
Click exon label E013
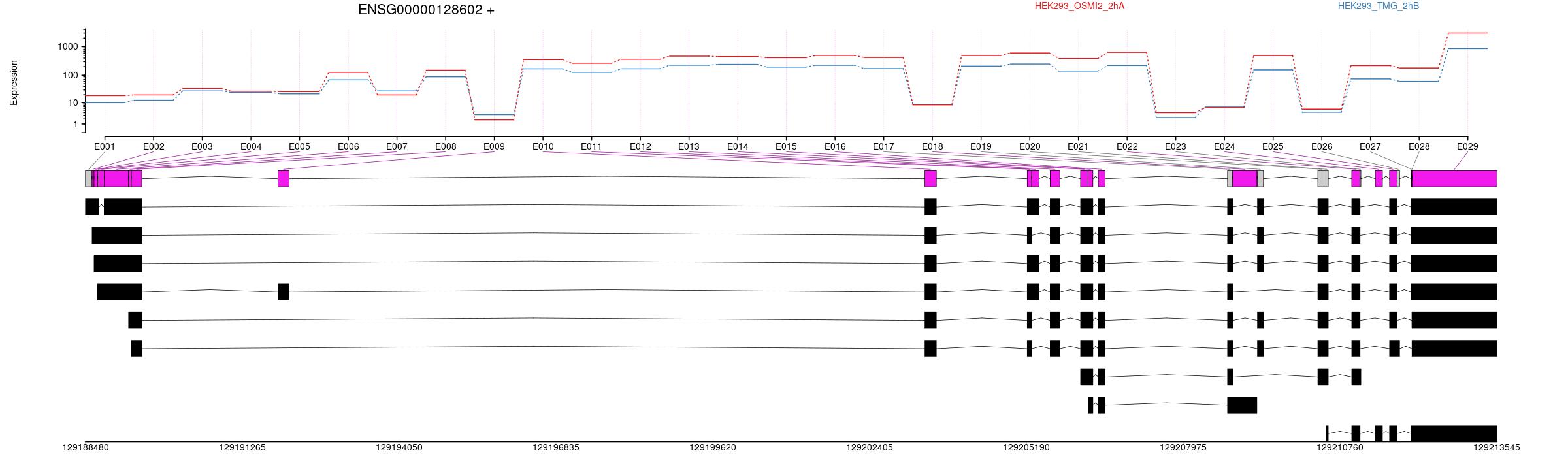(x=689, y=146)
